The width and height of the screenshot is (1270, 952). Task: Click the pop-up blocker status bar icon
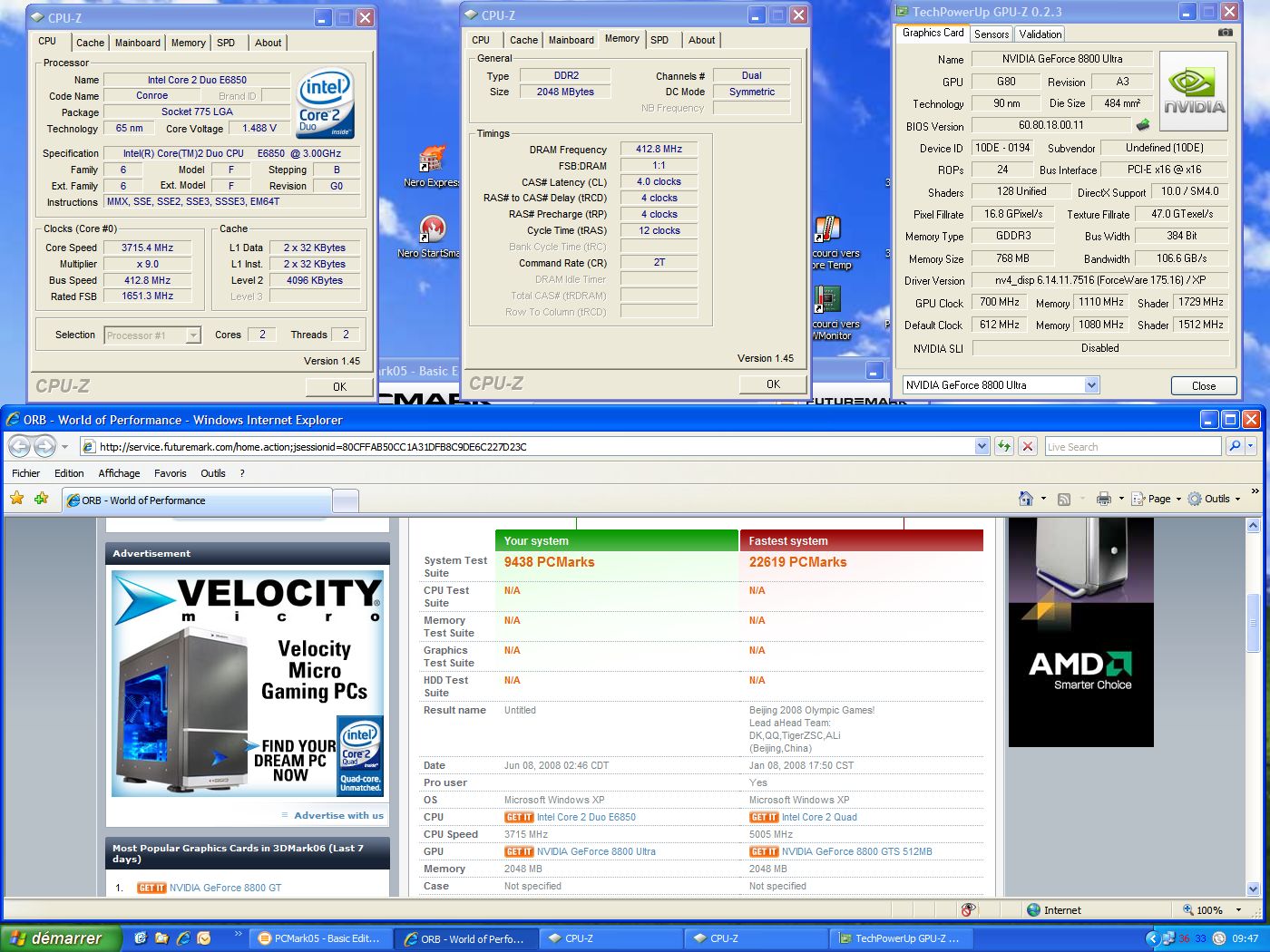pyautogui.click(x=969, y=909)
